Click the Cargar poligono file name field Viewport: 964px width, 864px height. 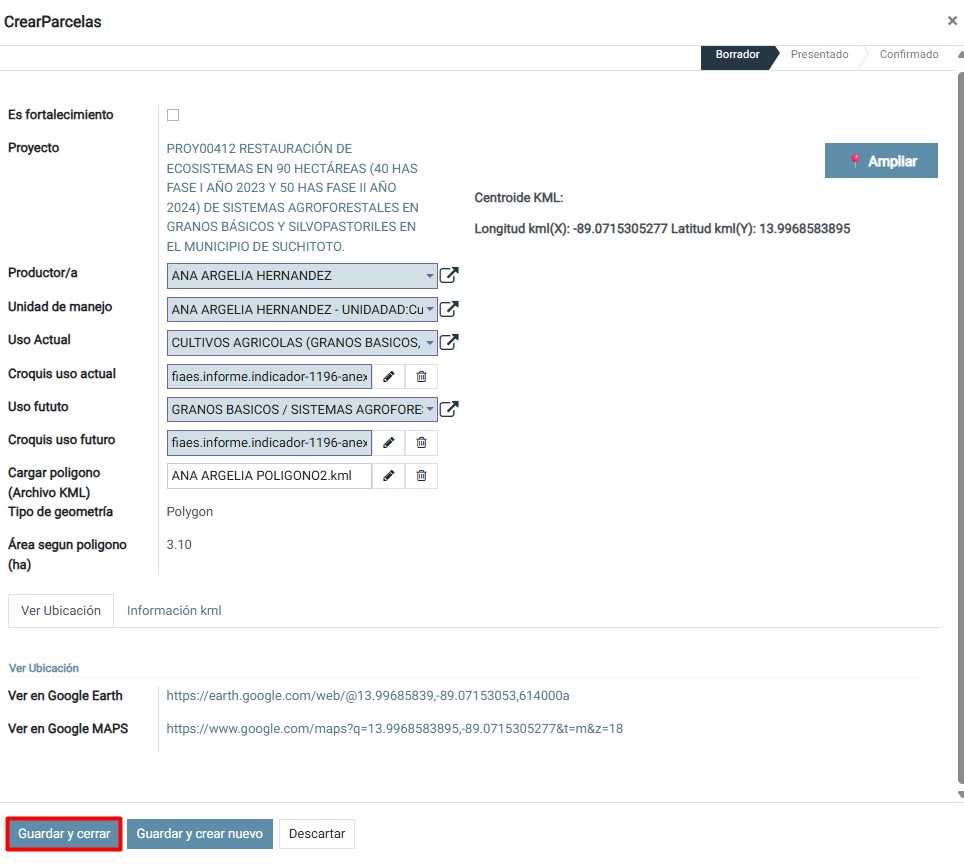coord(269,476)
